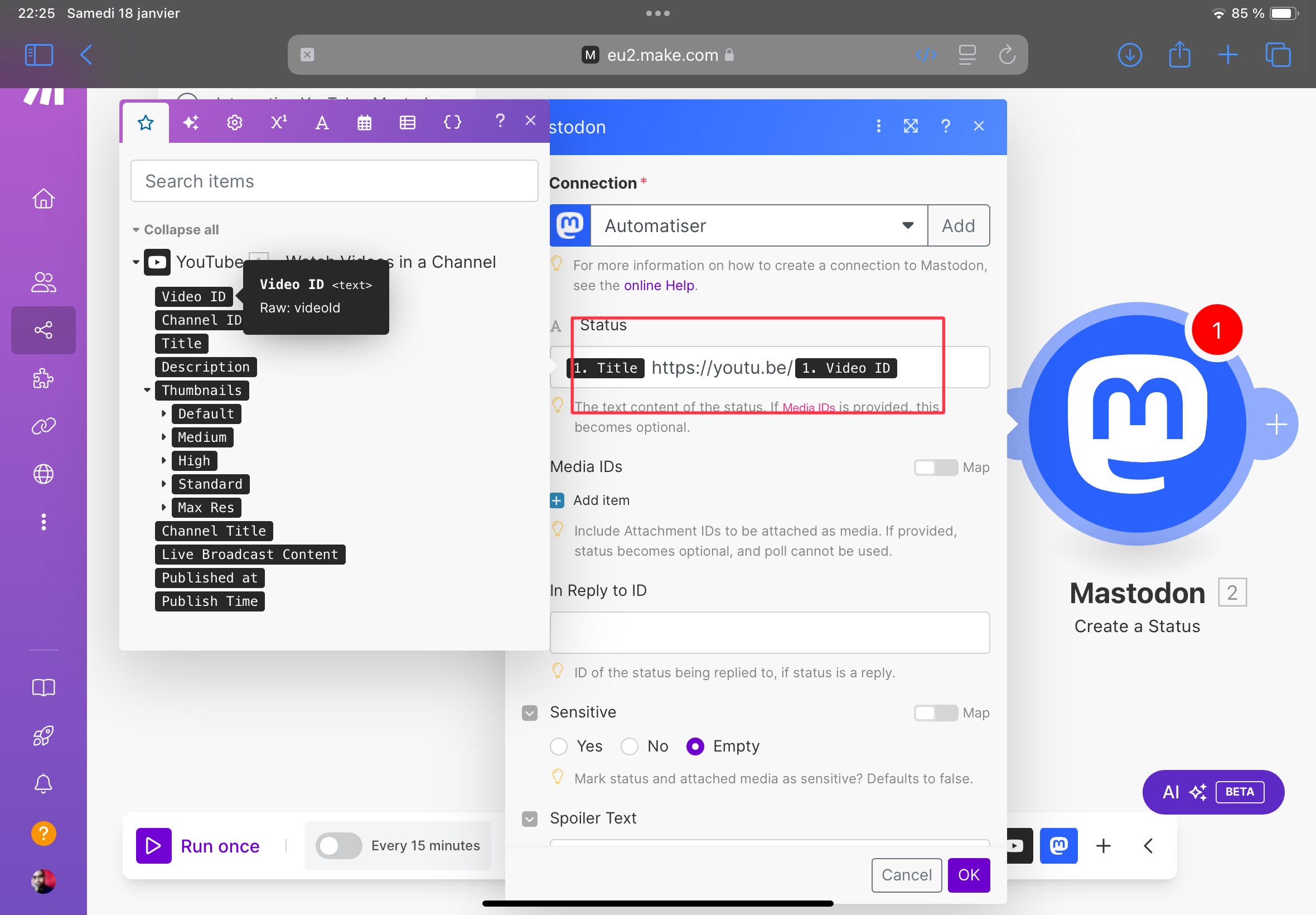Open More options dots in sidebar
Image resolution: width=1316 pixels, height=915 pixels.
click(x=43, y=522)
